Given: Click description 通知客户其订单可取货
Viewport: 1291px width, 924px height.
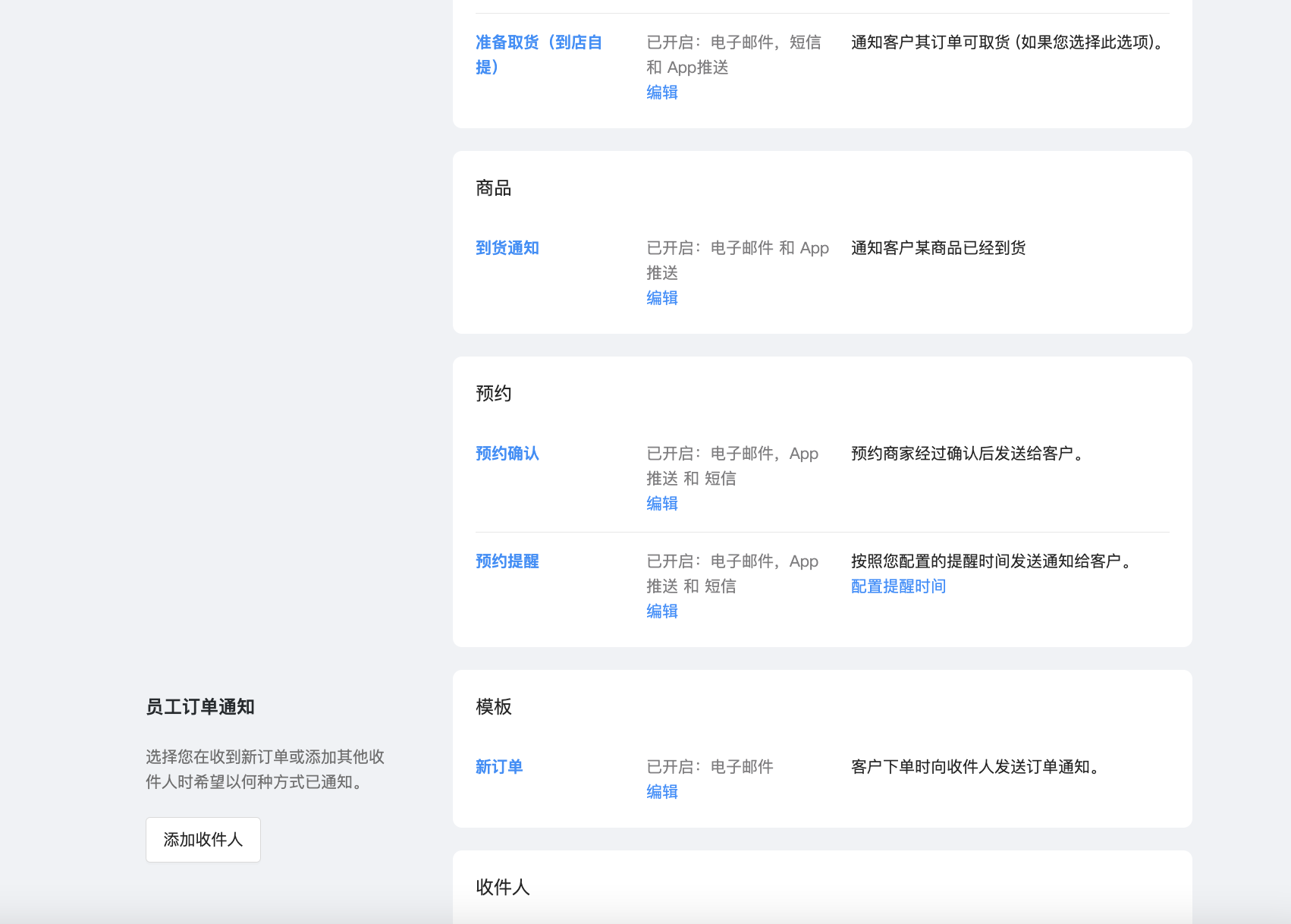Looking at the screenshot, I should (1010, 42).
